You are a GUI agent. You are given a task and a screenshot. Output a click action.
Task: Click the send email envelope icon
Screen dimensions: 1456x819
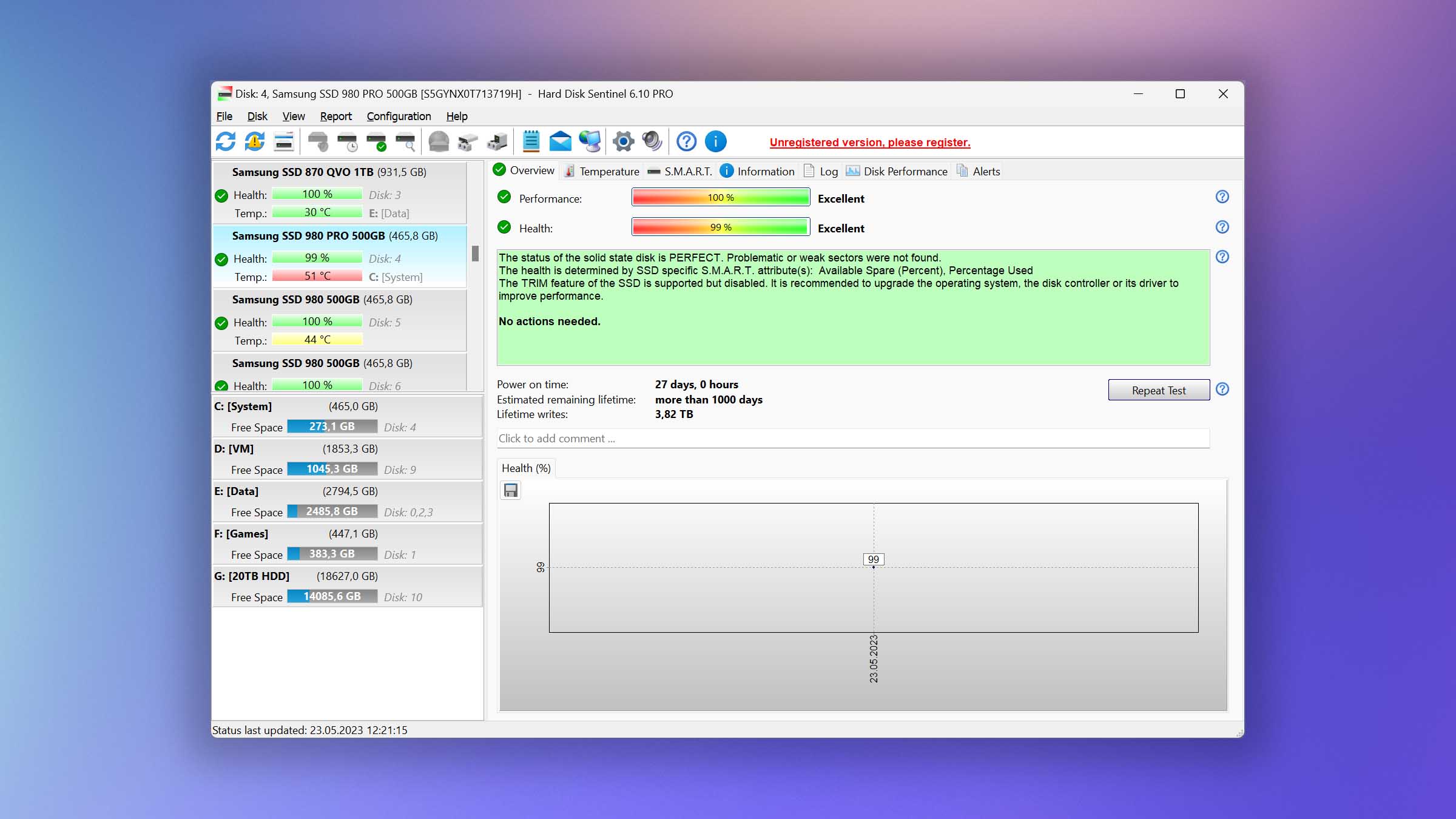pyautogui.click(x=560, y=142)
